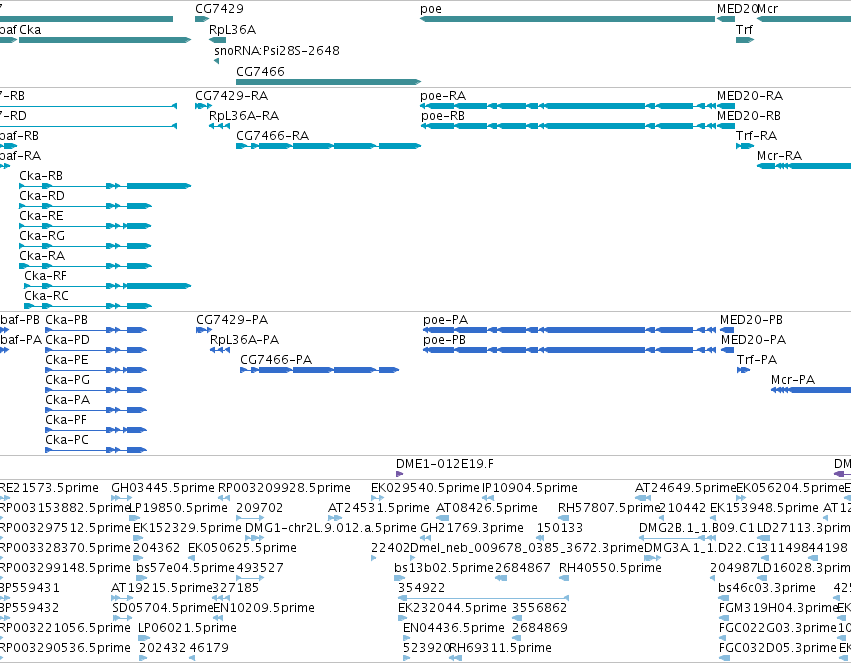Click the RP003209928.5prime EST label
851x663 pixels.
pyautogui.click(x=284, y=488)
